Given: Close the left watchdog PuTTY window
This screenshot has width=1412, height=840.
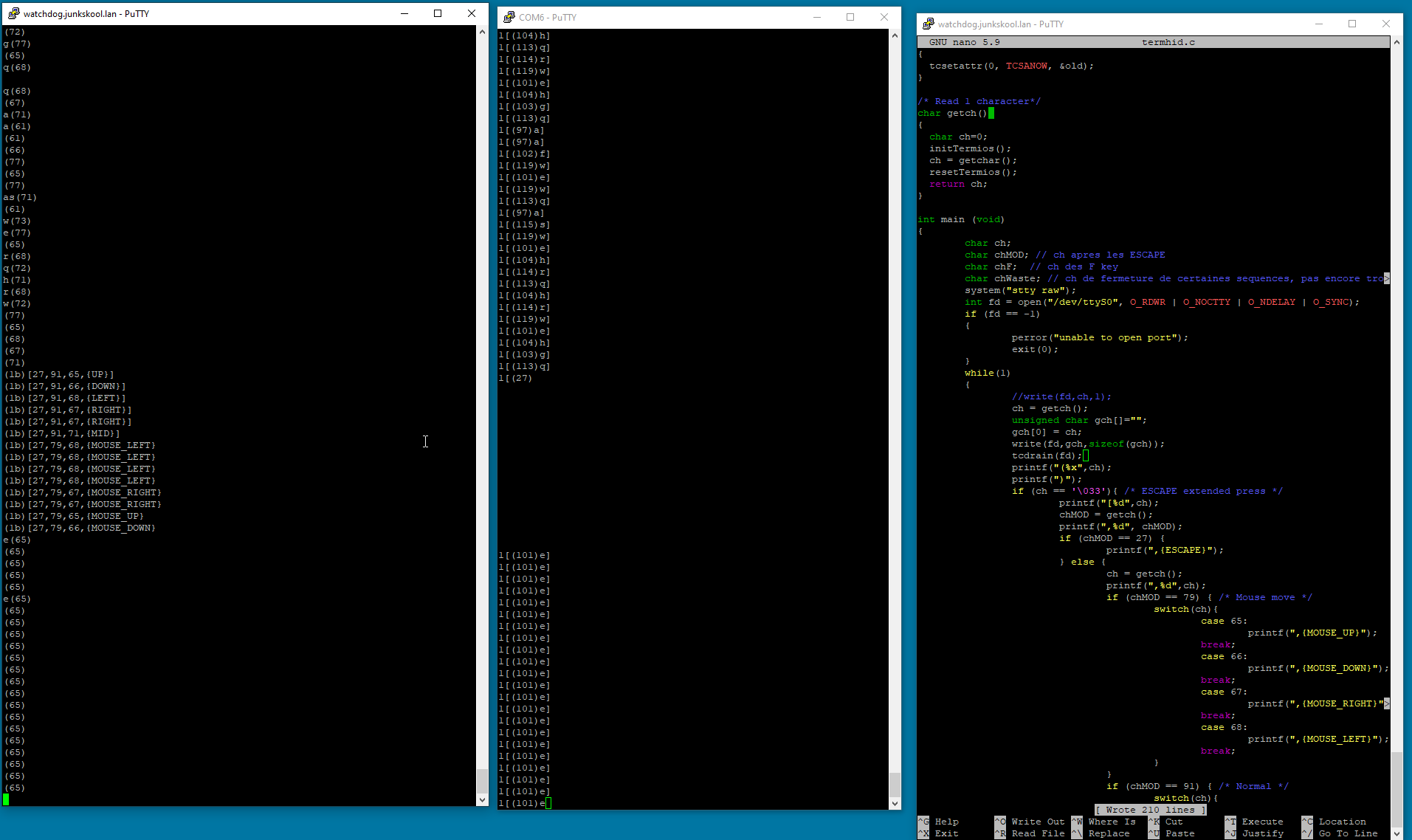Looking at the screenshot, I should [x=472, y=13].
